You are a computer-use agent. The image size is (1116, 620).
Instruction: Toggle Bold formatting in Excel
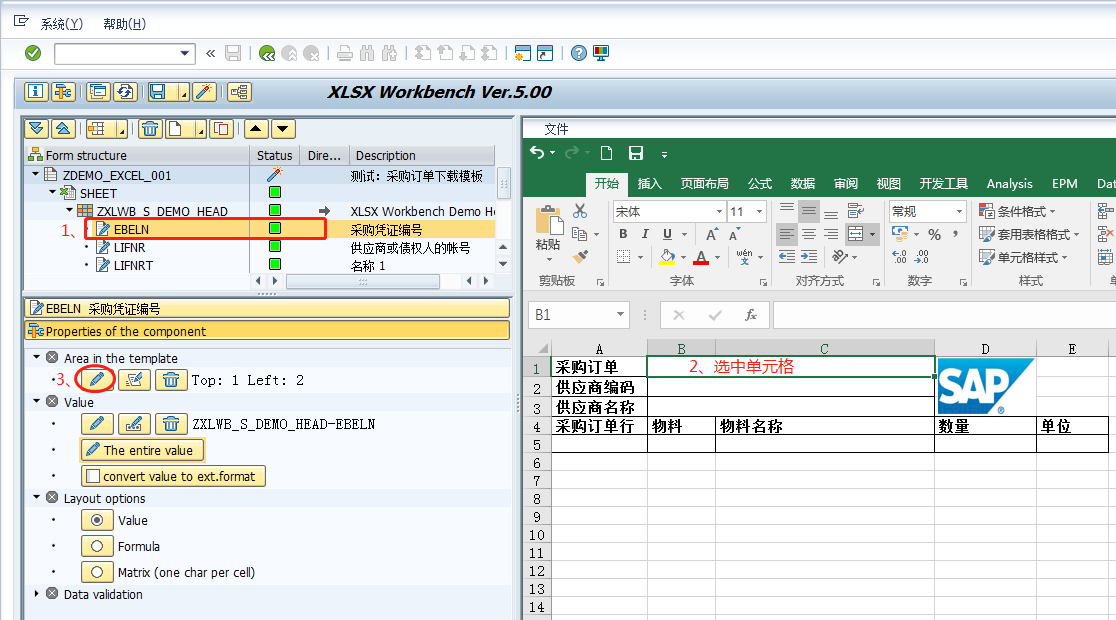[623, 234]
